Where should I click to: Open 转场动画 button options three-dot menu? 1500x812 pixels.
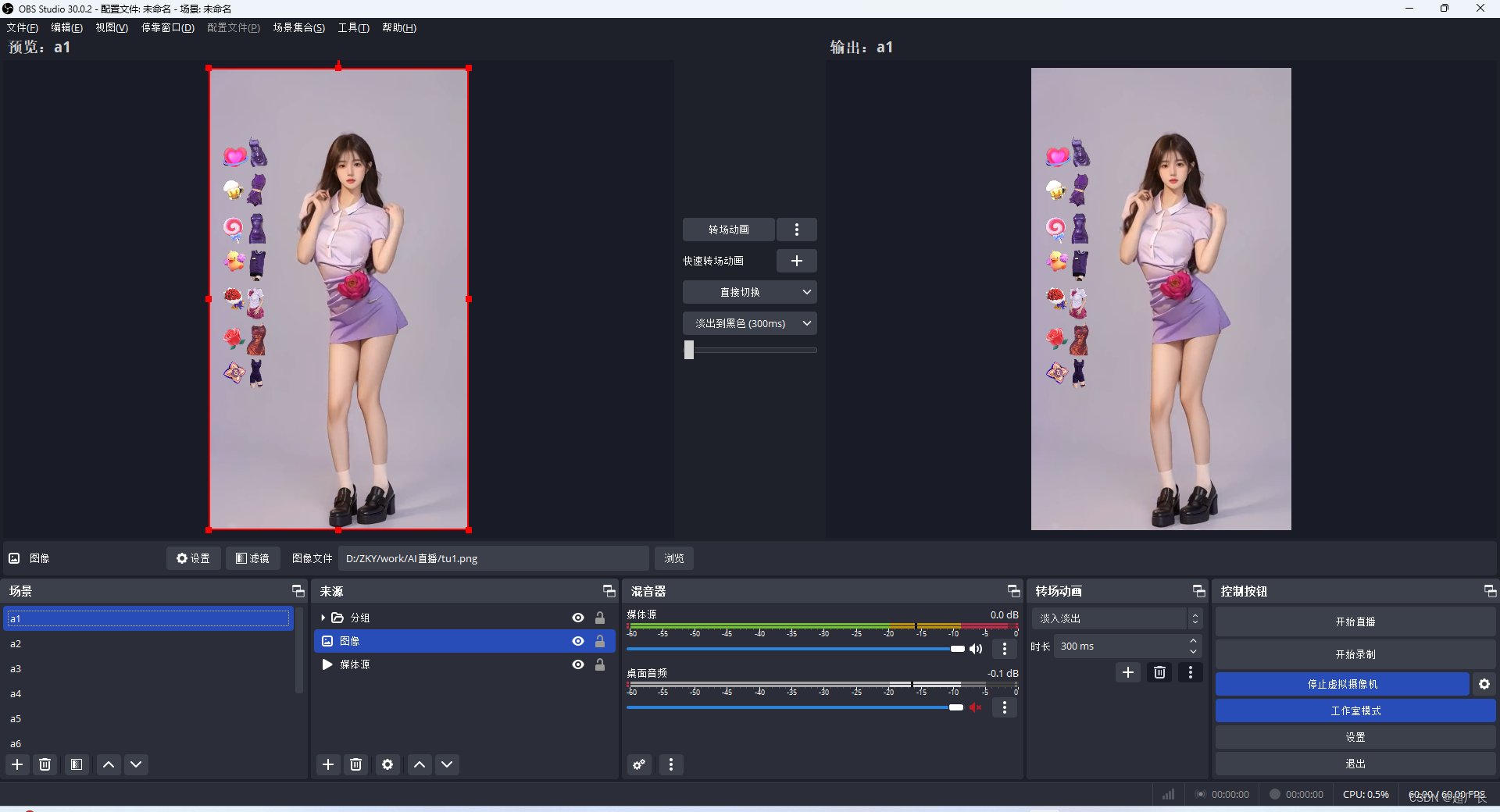point(797,230)
